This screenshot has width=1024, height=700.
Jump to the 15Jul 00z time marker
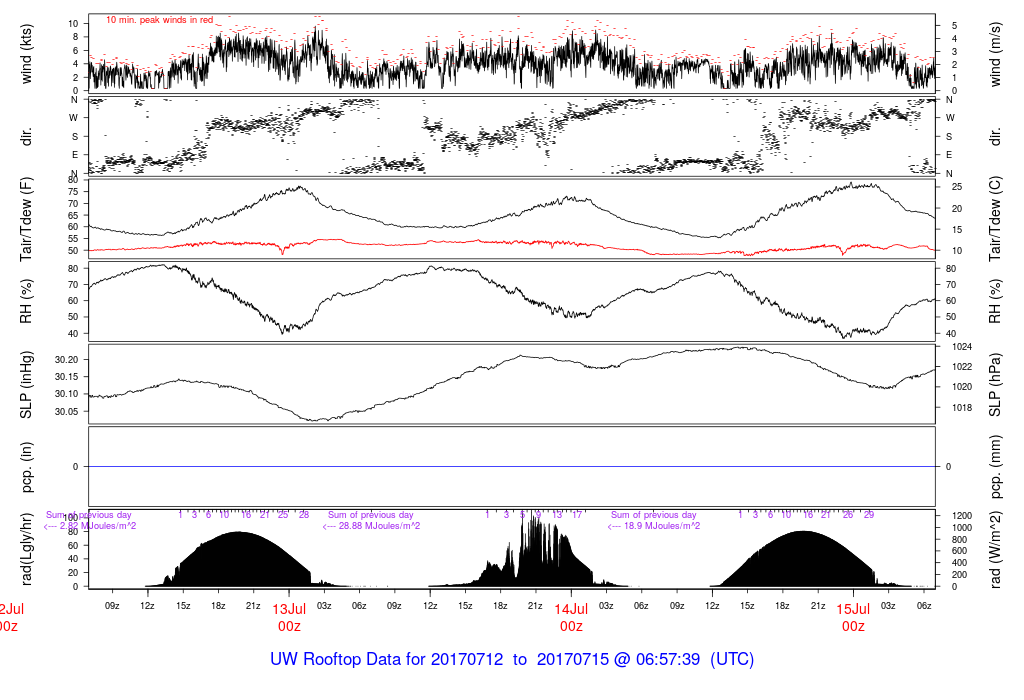point(853,617)
